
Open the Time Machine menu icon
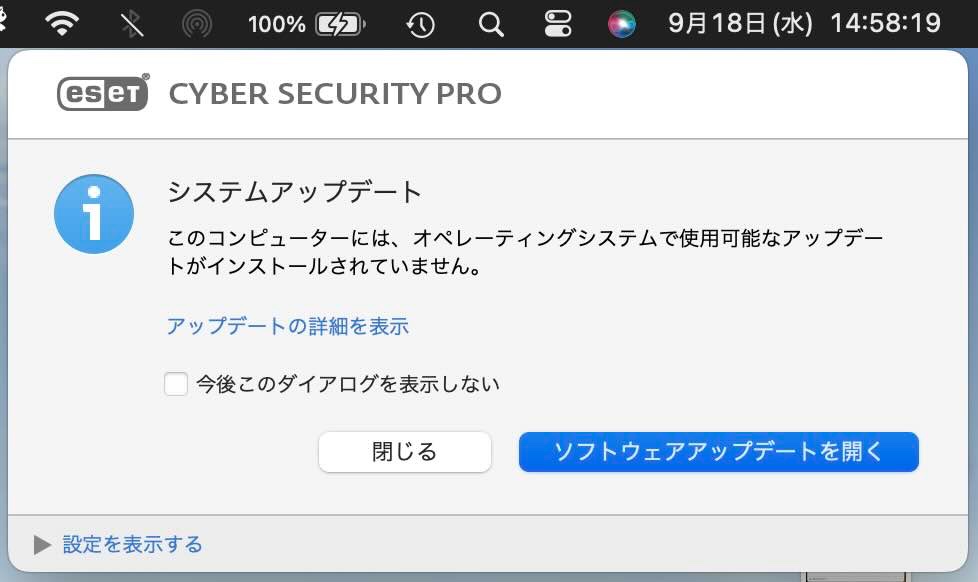421,23
